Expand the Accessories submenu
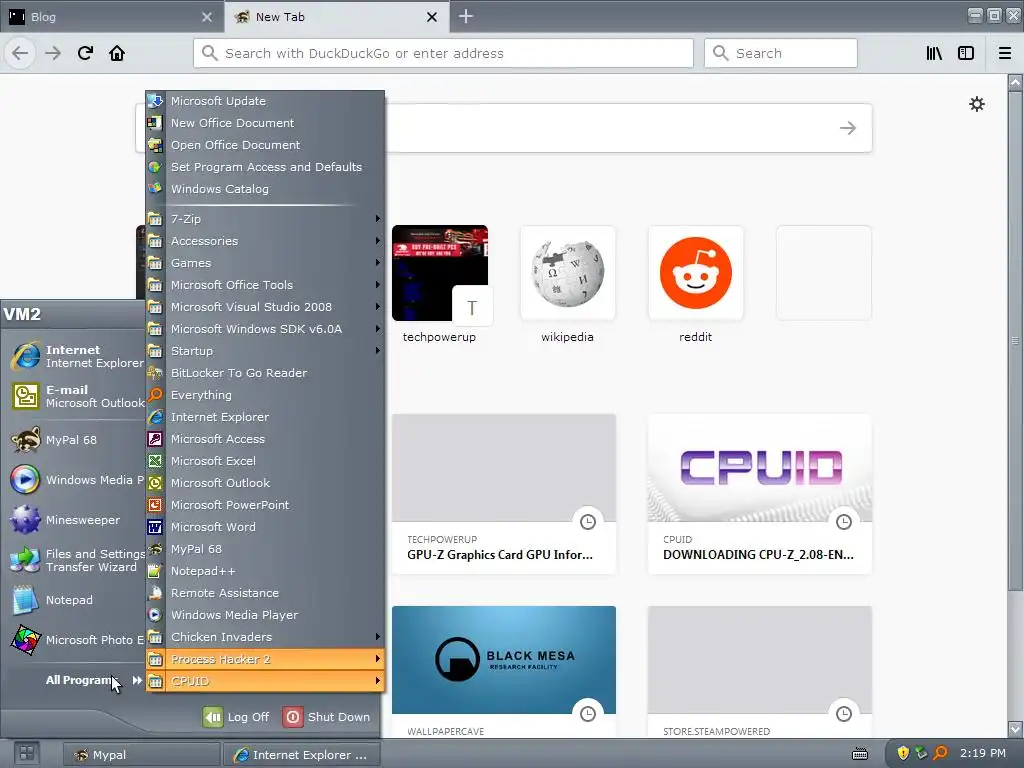This screenshot has width=1024, height=768. point(265,241)
